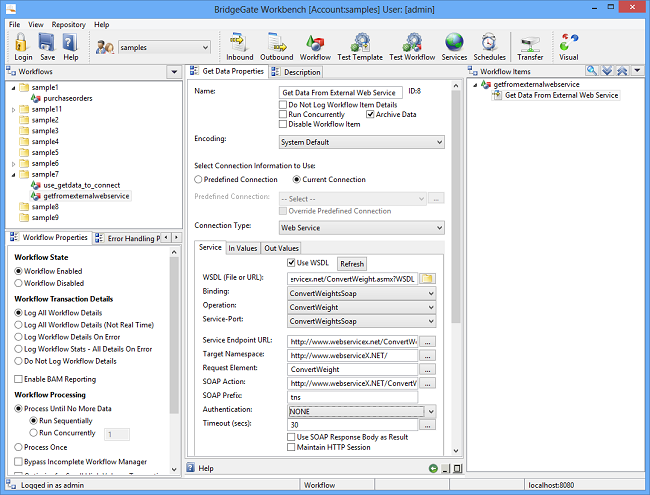Click the Test Template toolbar icon

pos(360,42)
